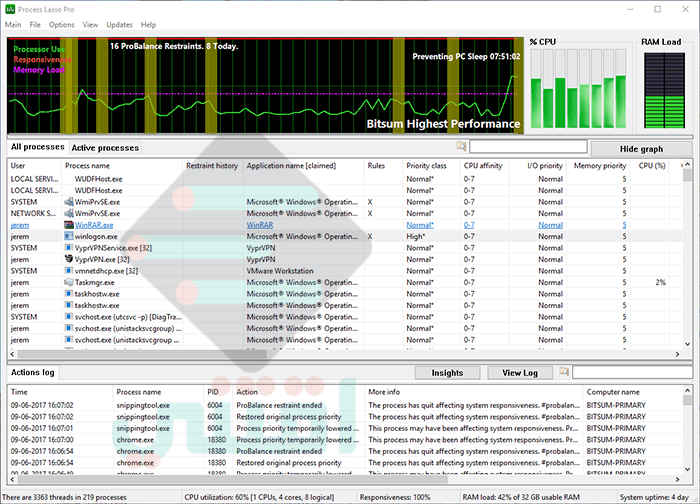The width and height of the screenshot is (700, 504).
Task: Click the svchost.exe (utcsvc -p) icon
Action: click(x=69, y=317)
